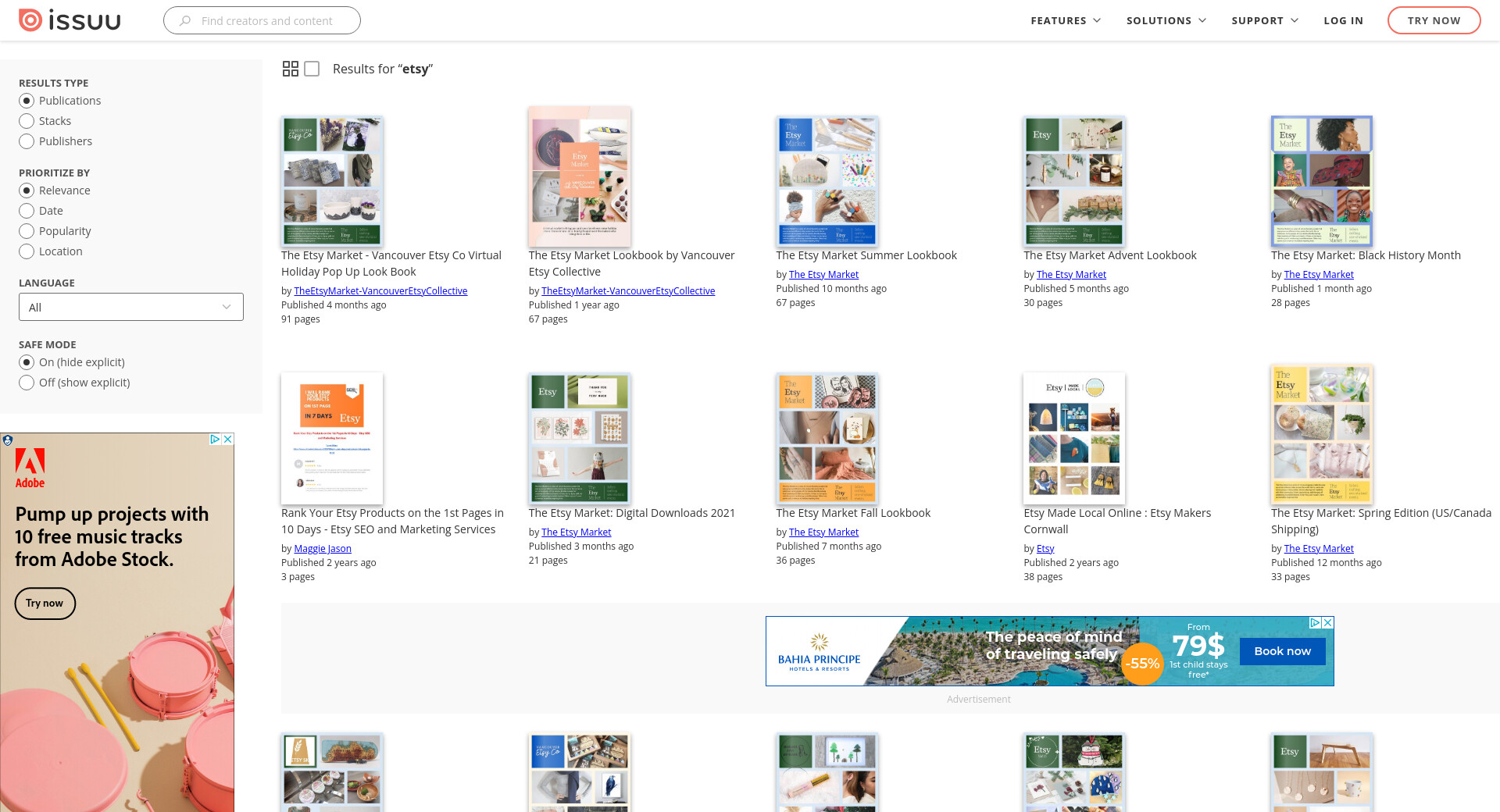Turn safe mode off (show explicit)
The width and height of the screenshot is (1500, 812).
click(27, 383)
